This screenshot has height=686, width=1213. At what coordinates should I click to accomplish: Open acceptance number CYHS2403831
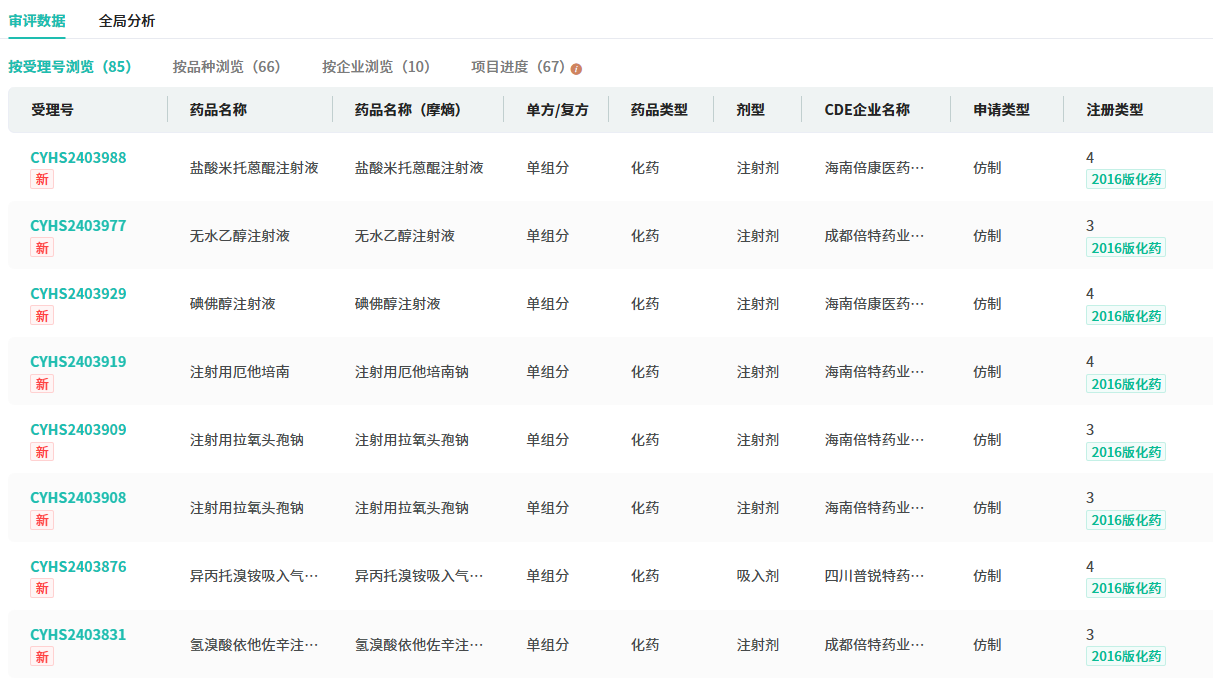[x=78, y=635]
